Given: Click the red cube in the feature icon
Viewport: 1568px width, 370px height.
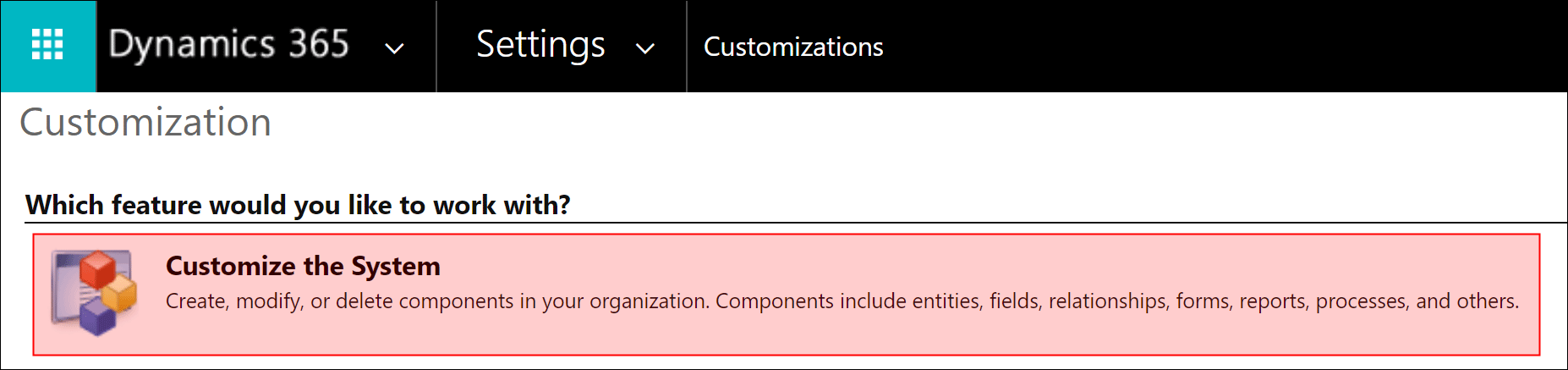Looking at the screenshot, I should tap(97, 270).
